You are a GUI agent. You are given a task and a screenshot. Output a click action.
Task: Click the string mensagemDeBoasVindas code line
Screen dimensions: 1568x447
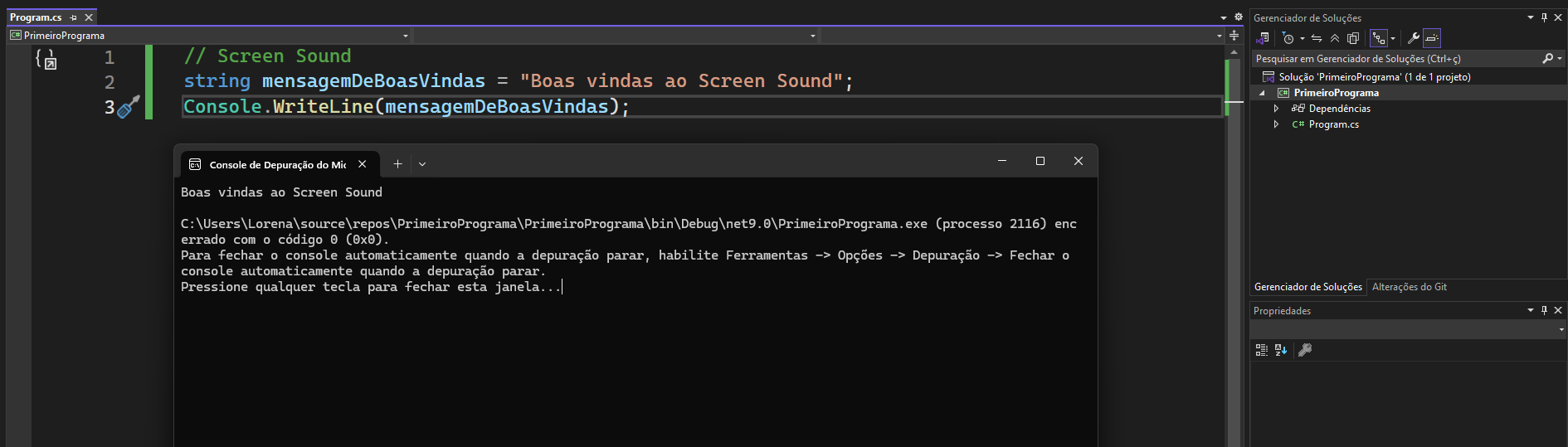(x=519, y=81)
